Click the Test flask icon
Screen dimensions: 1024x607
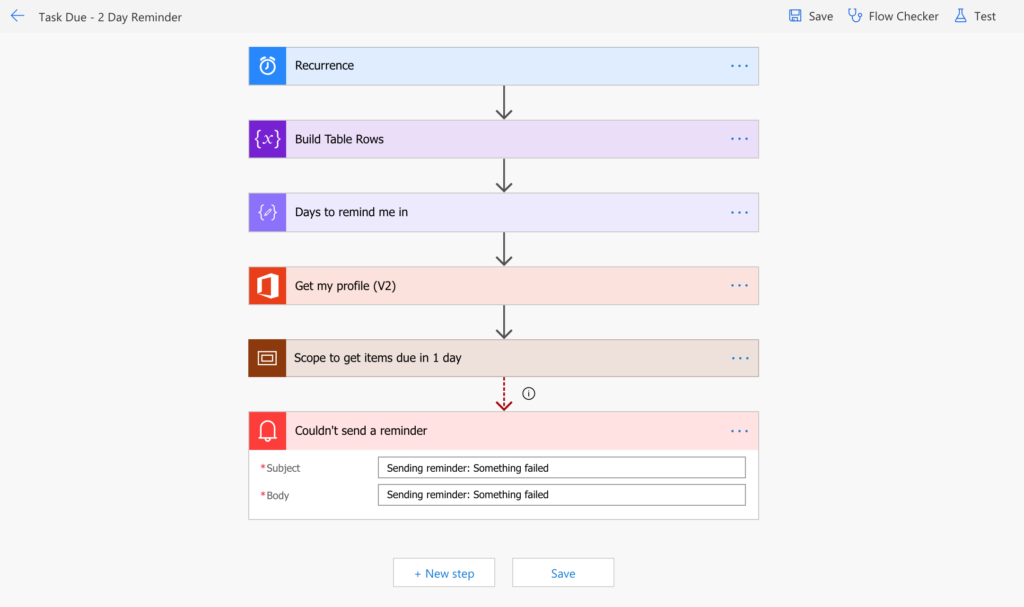(x=960, y=16)
